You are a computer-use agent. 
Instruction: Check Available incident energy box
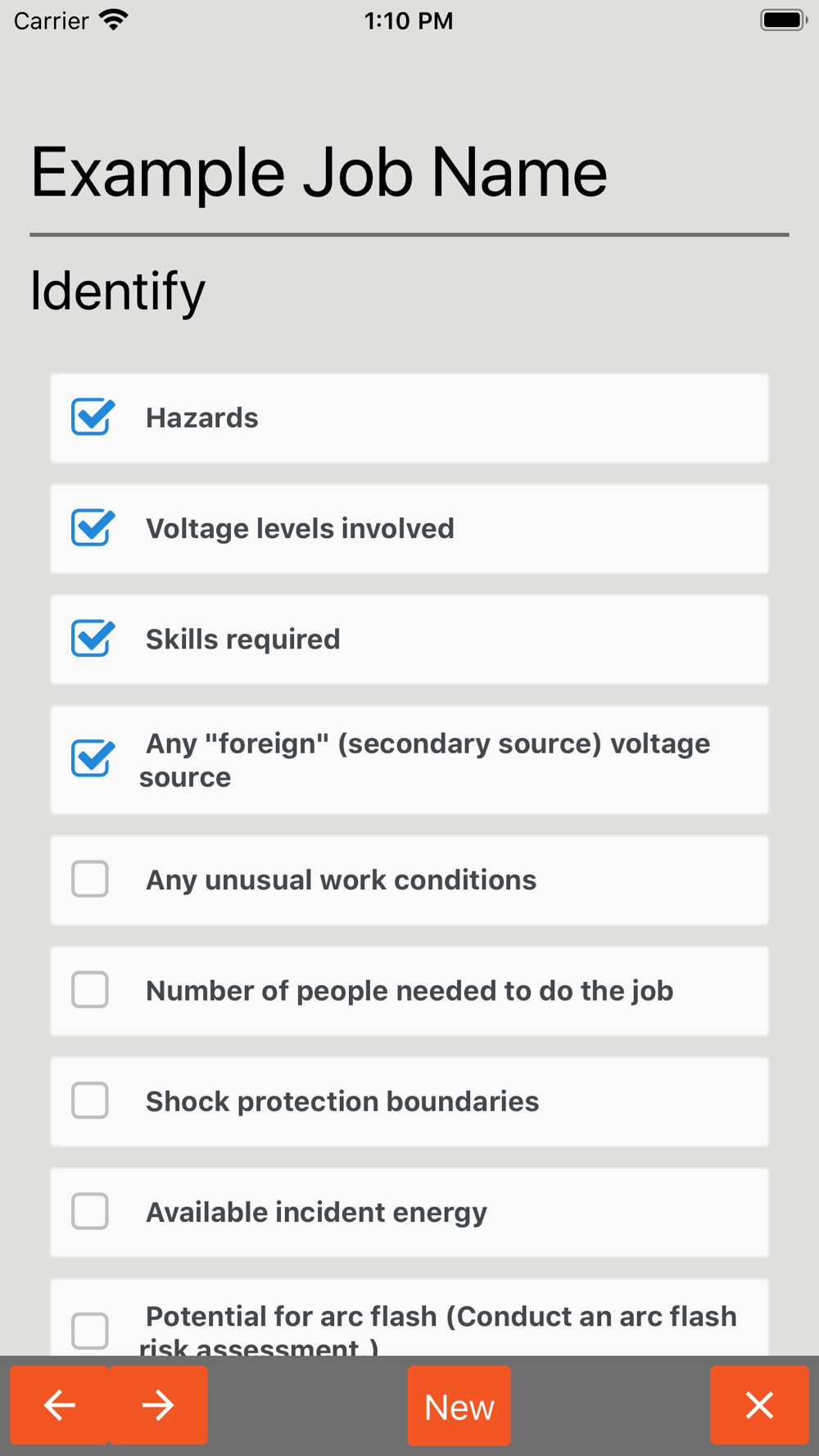click(x=90, y=1210)
